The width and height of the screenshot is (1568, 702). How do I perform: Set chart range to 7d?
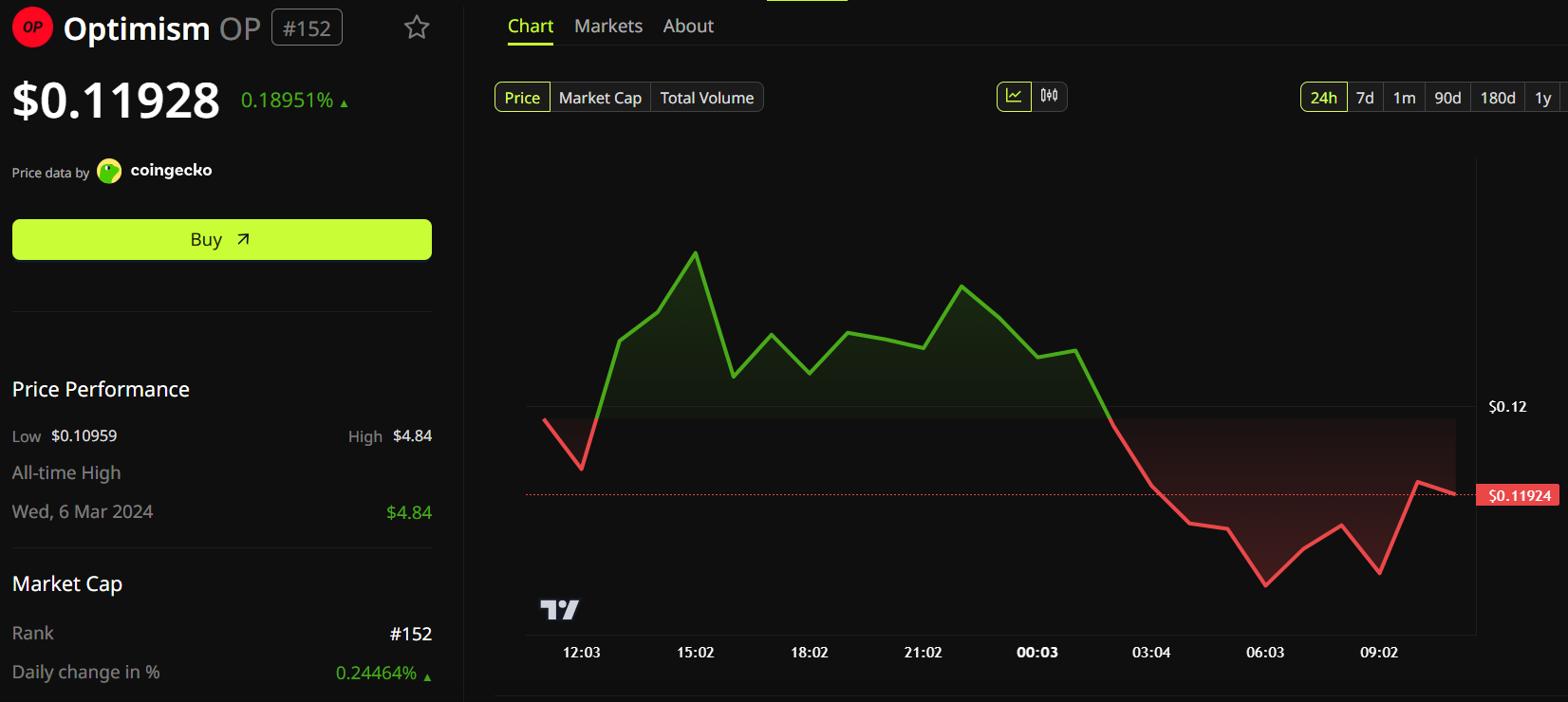pyautogui.click(x=1365, y=98)
